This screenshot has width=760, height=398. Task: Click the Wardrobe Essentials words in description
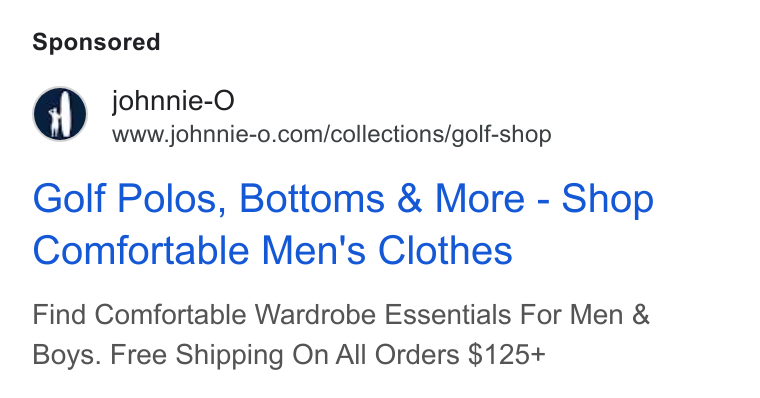(383, 315)
